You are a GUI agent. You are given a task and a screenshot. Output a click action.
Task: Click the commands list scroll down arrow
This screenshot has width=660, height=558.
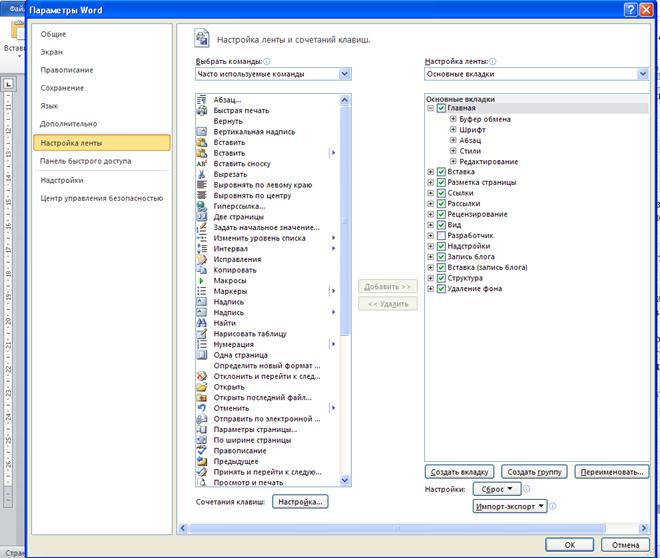[345, 481]
